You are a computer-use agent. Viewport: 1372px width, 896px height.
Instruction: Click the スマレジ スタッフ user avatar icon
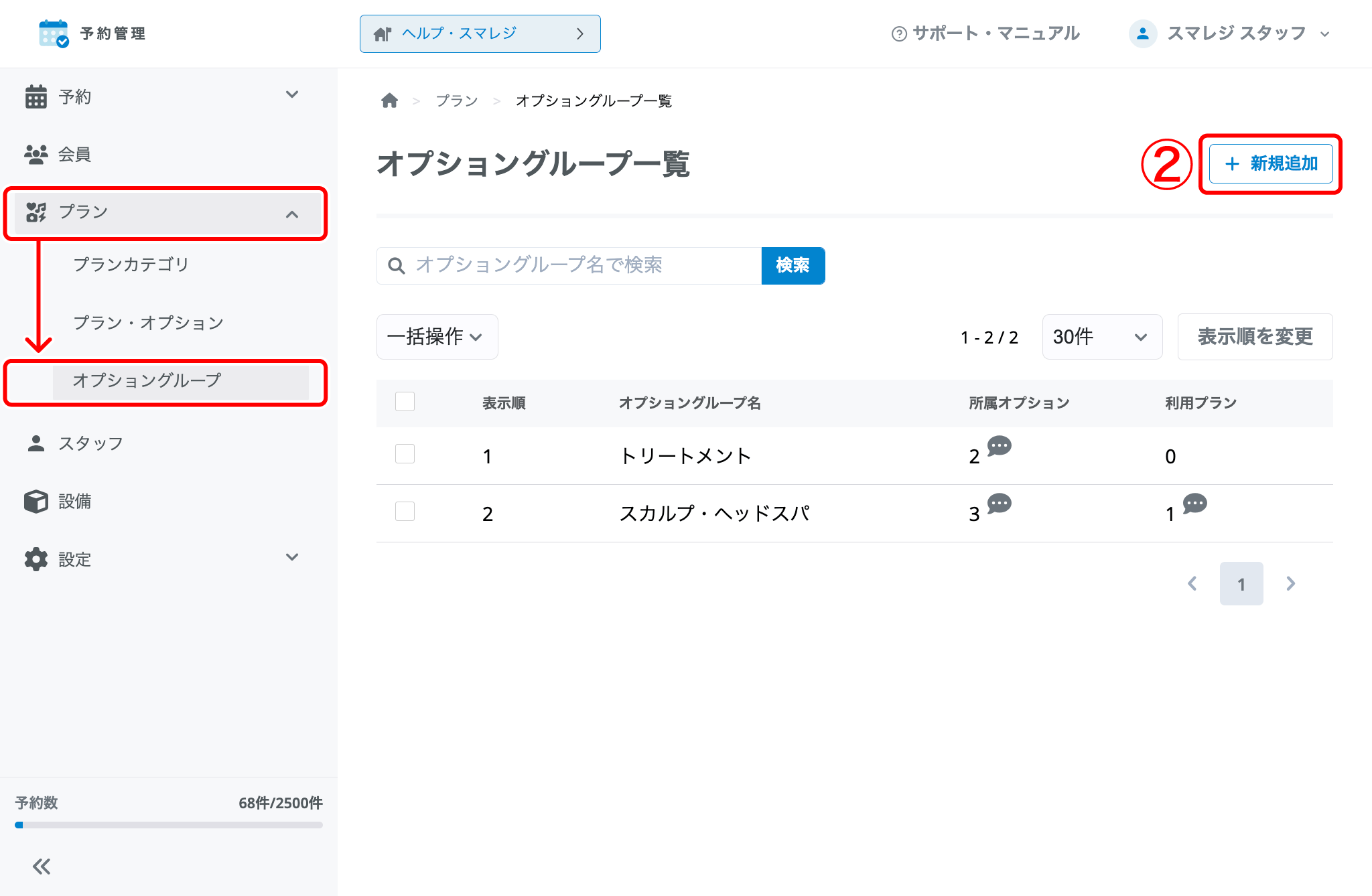(x=1143, y=33)
